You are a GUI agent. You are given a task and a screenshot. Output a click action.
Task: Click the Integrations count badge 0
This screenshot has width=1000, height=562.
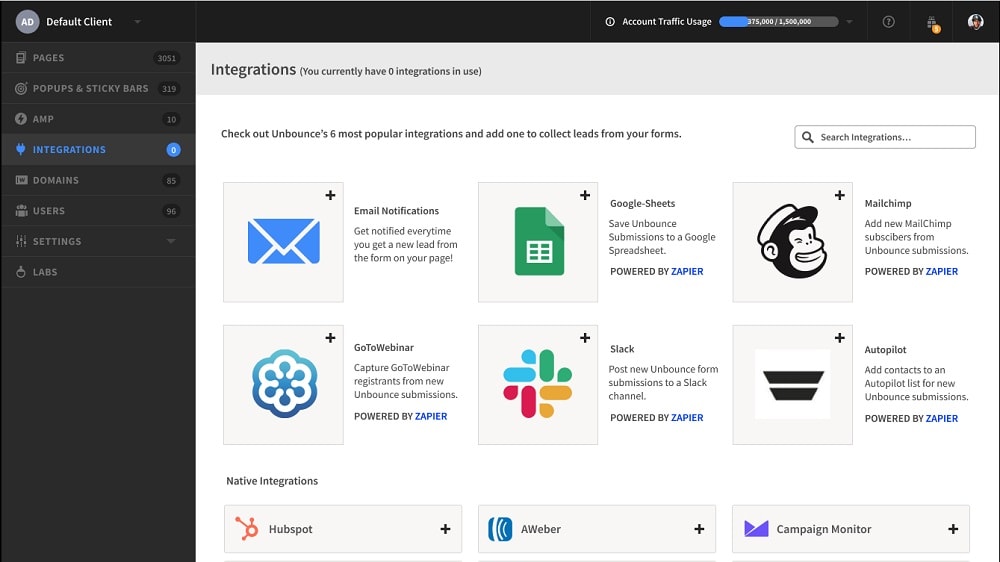[x=173, y=150]
